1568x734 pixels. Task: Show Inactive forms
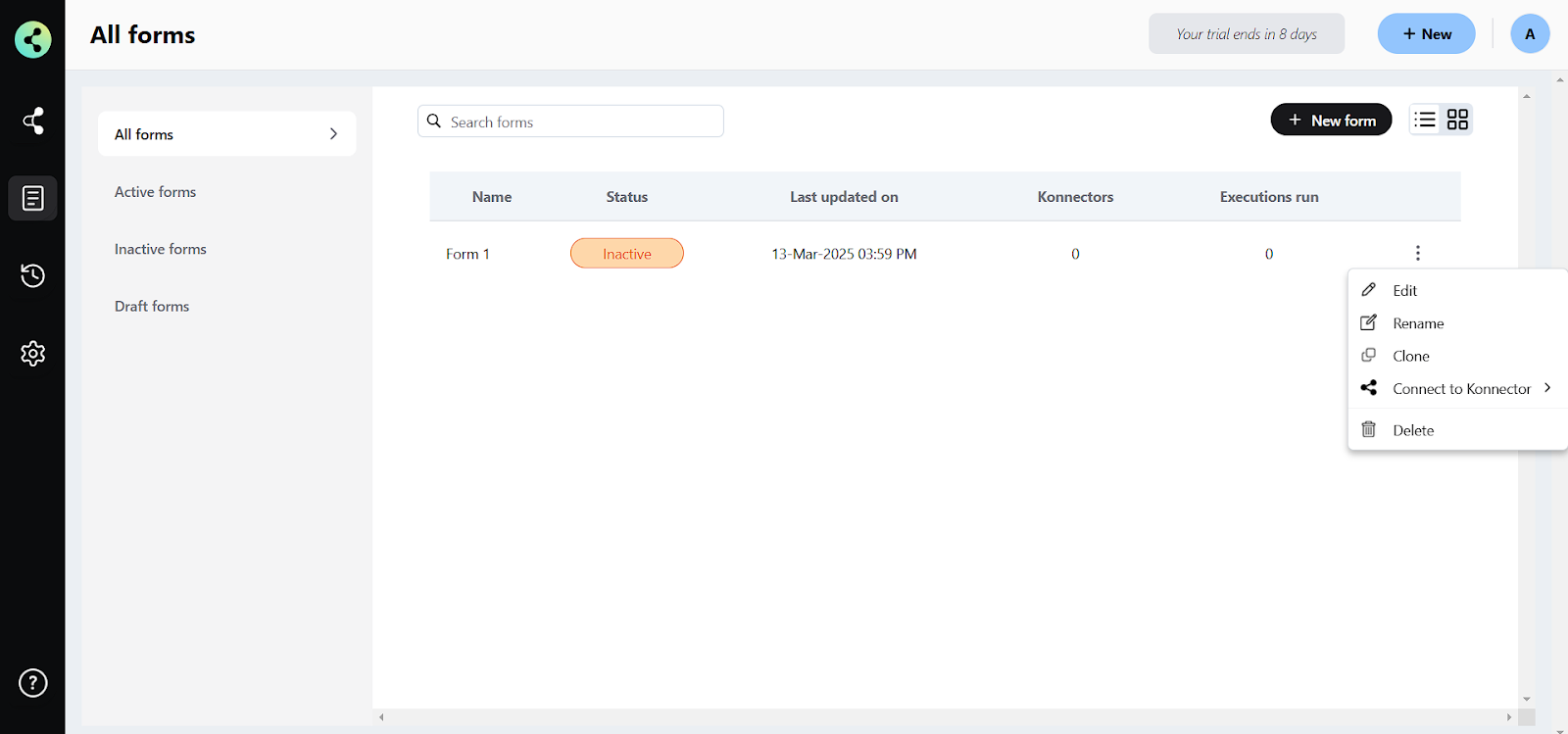160,249
